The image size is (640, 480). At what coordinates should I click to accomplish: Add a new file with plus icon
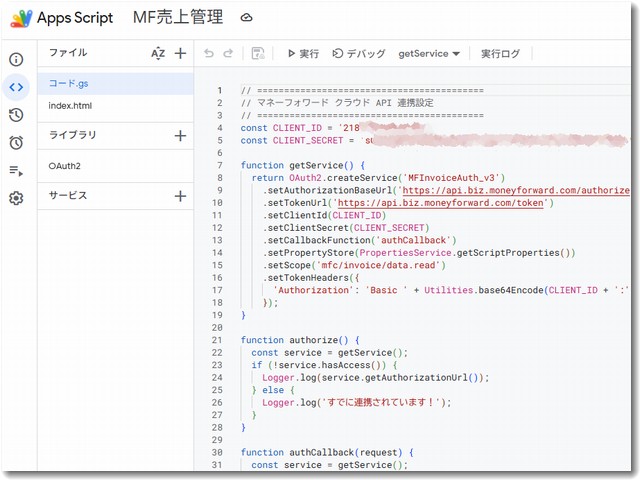(x=180, y=53)
